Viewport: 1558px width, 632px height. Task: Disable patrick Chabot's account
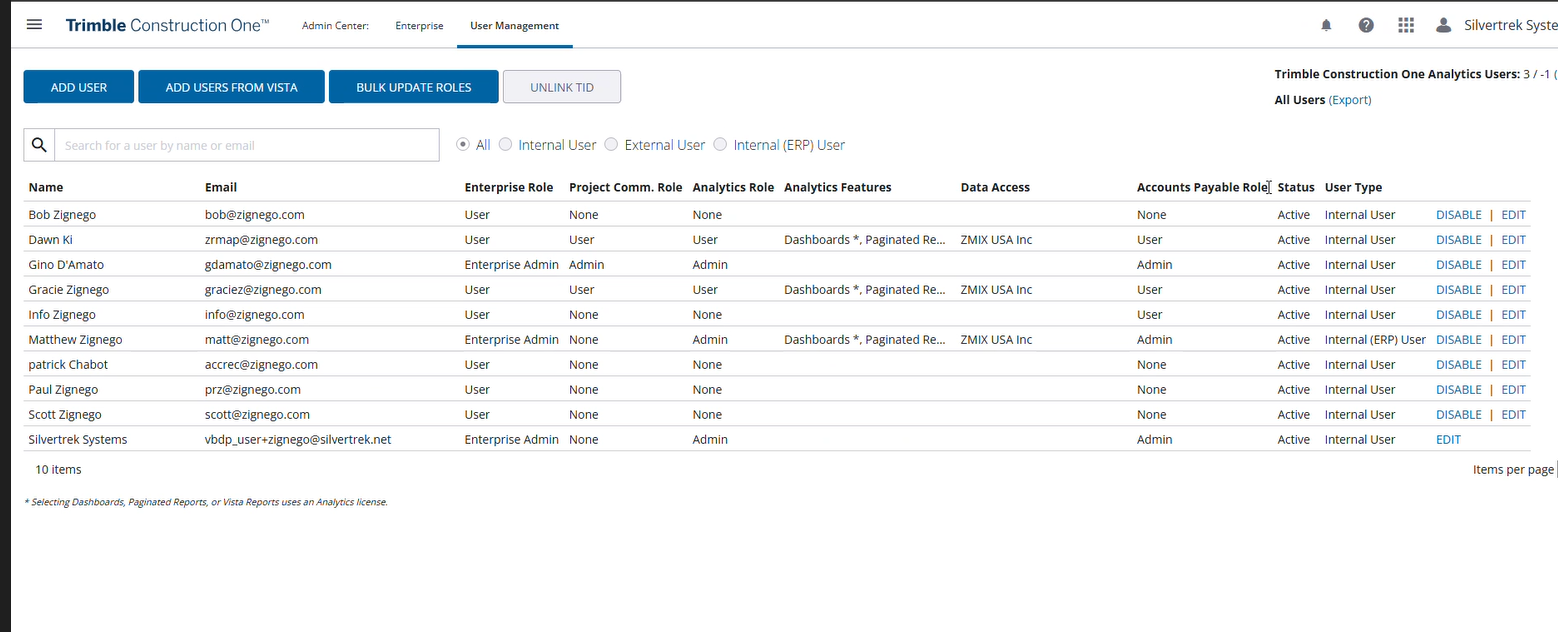pyautogui.click(x=1459, y=365)
